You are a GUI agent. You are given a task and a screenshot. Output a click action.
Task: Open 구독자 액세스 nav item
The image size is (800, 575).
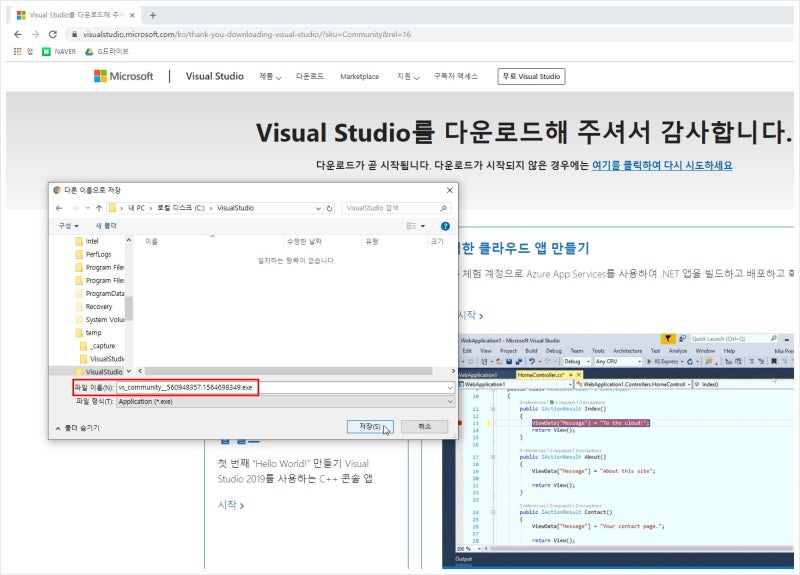[x=456, y=77]
